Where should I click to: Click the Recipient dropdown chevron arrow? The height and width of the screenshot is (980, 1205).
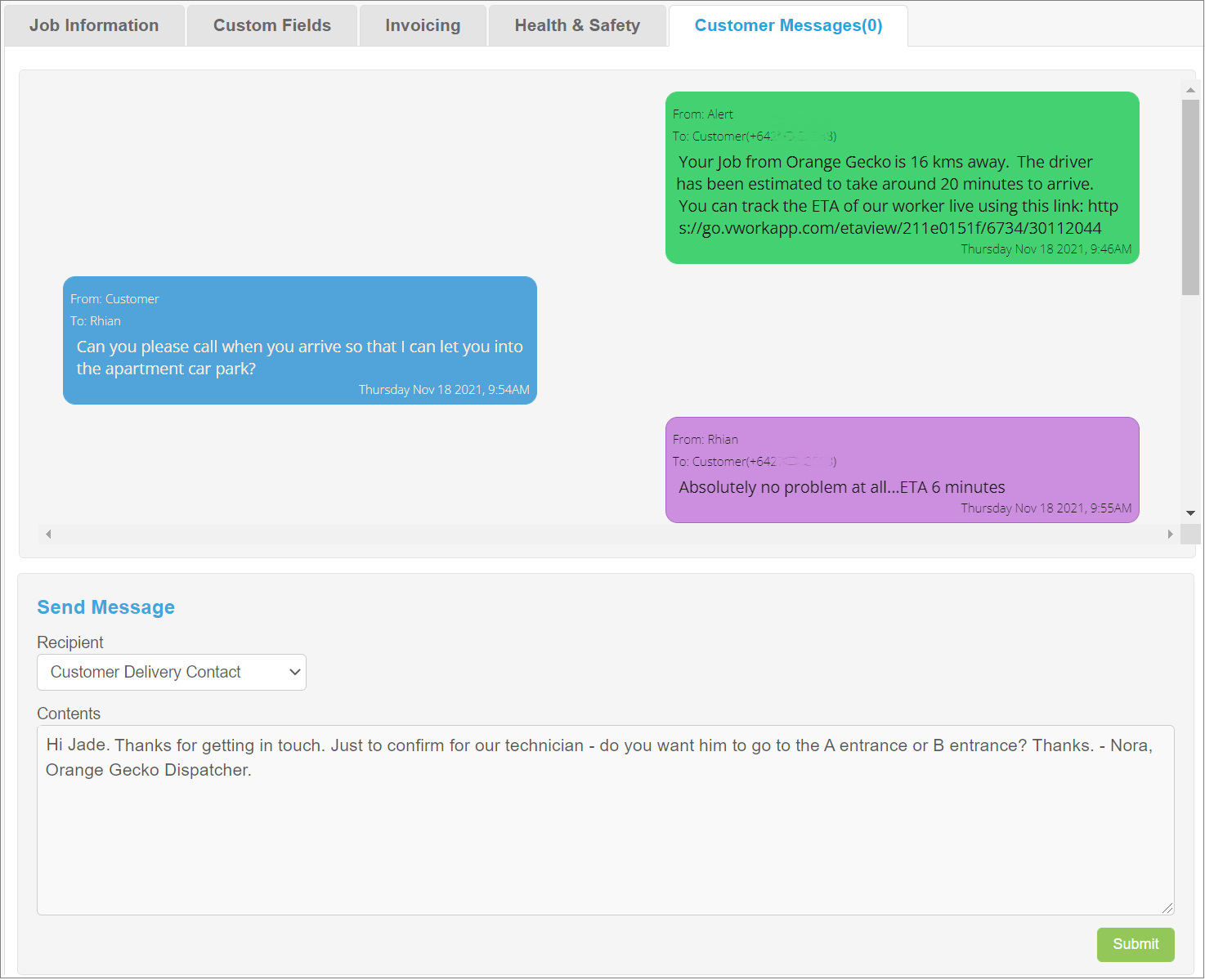294,672
